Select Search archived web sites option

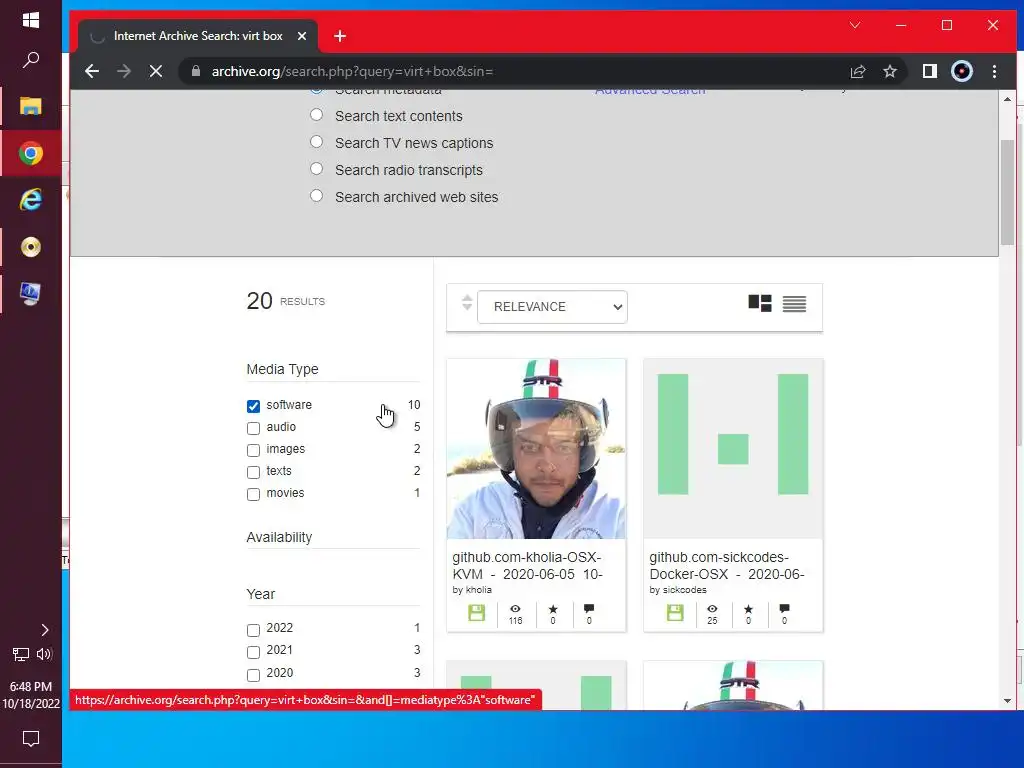(316, 195)
